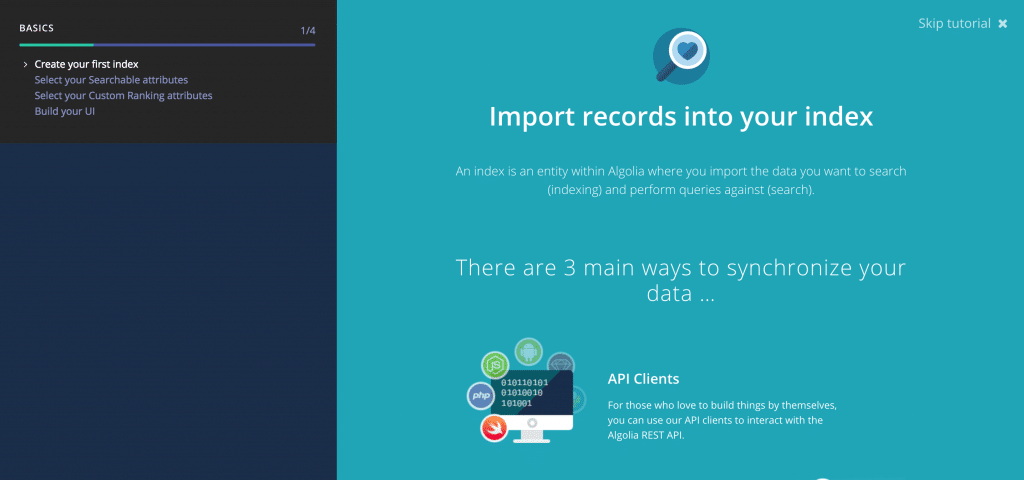The height and width of the screenshot is (480, 1024).
Task: Click the magnifying glass heart icon
Action: tap(681, 56)
